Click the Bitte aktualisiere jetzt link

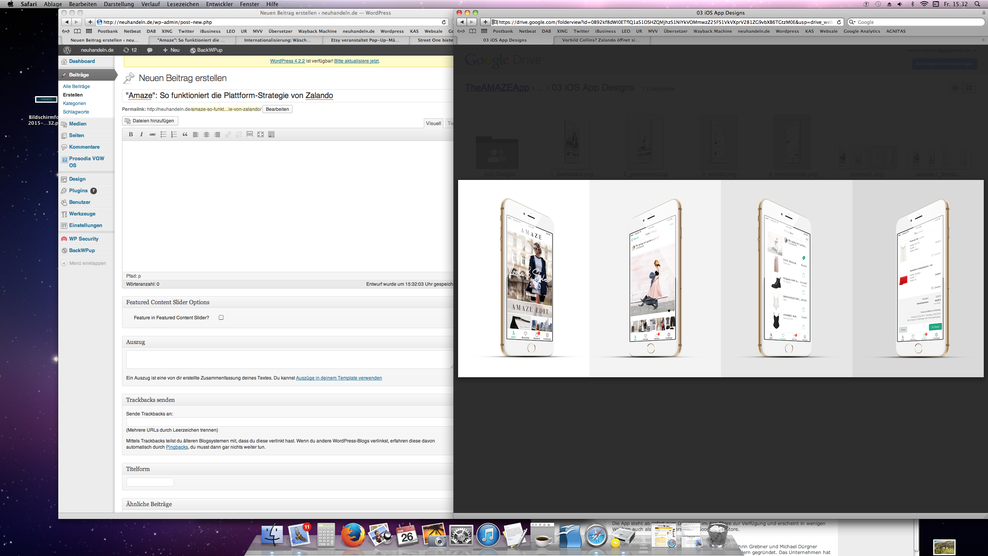[x=357, y=61]
